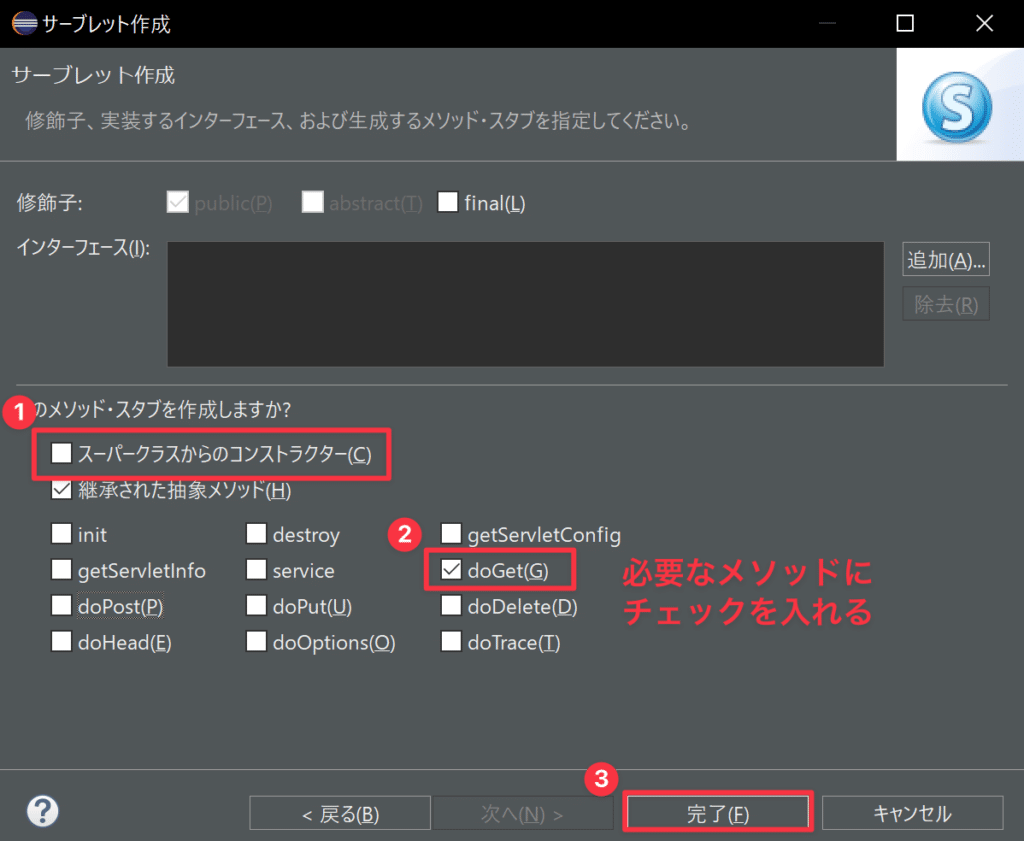
Task: Enable the service method checkbox
Action: pyautogui.click(x=257, y=571)
